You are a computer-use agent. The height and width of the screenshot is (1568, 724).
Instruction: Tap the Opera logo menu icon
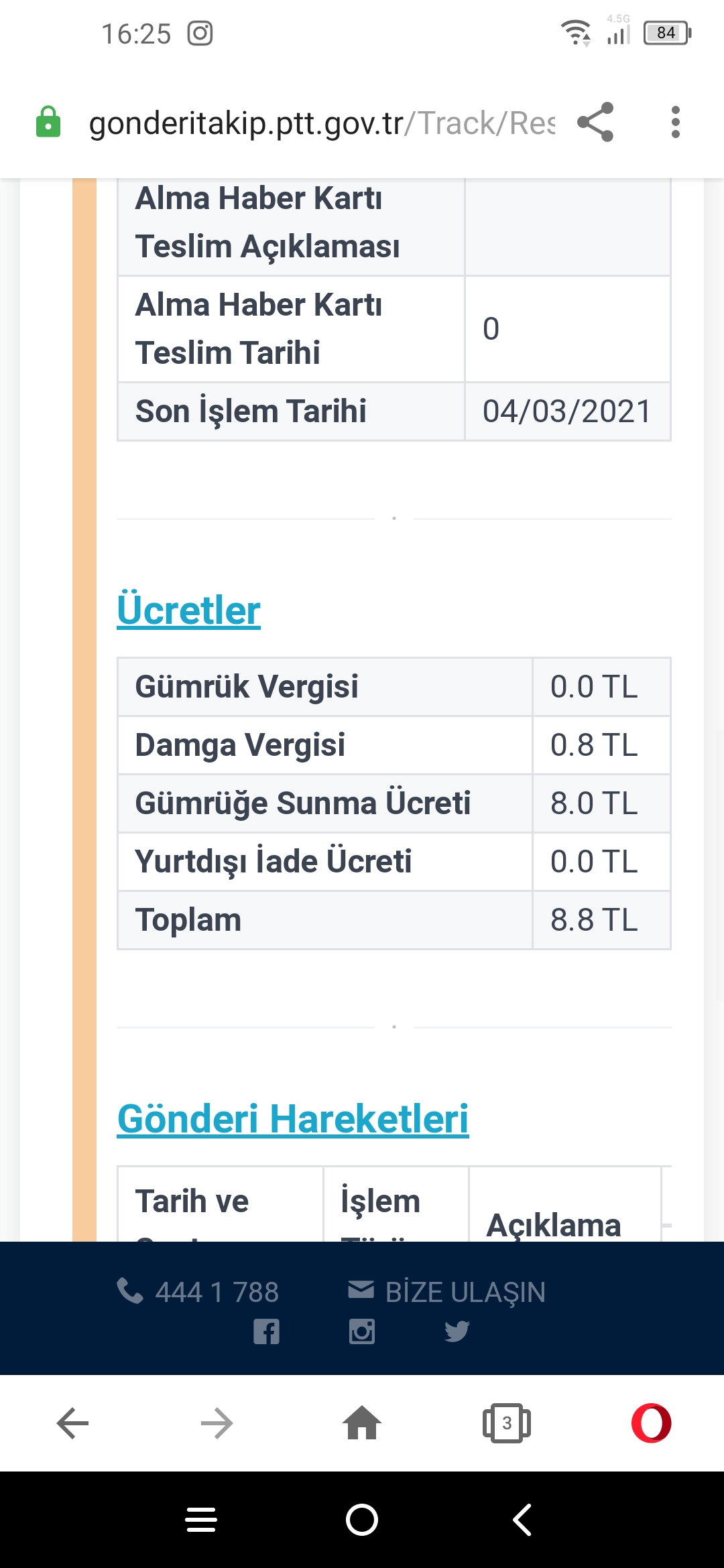click(x=651, y=1423)
